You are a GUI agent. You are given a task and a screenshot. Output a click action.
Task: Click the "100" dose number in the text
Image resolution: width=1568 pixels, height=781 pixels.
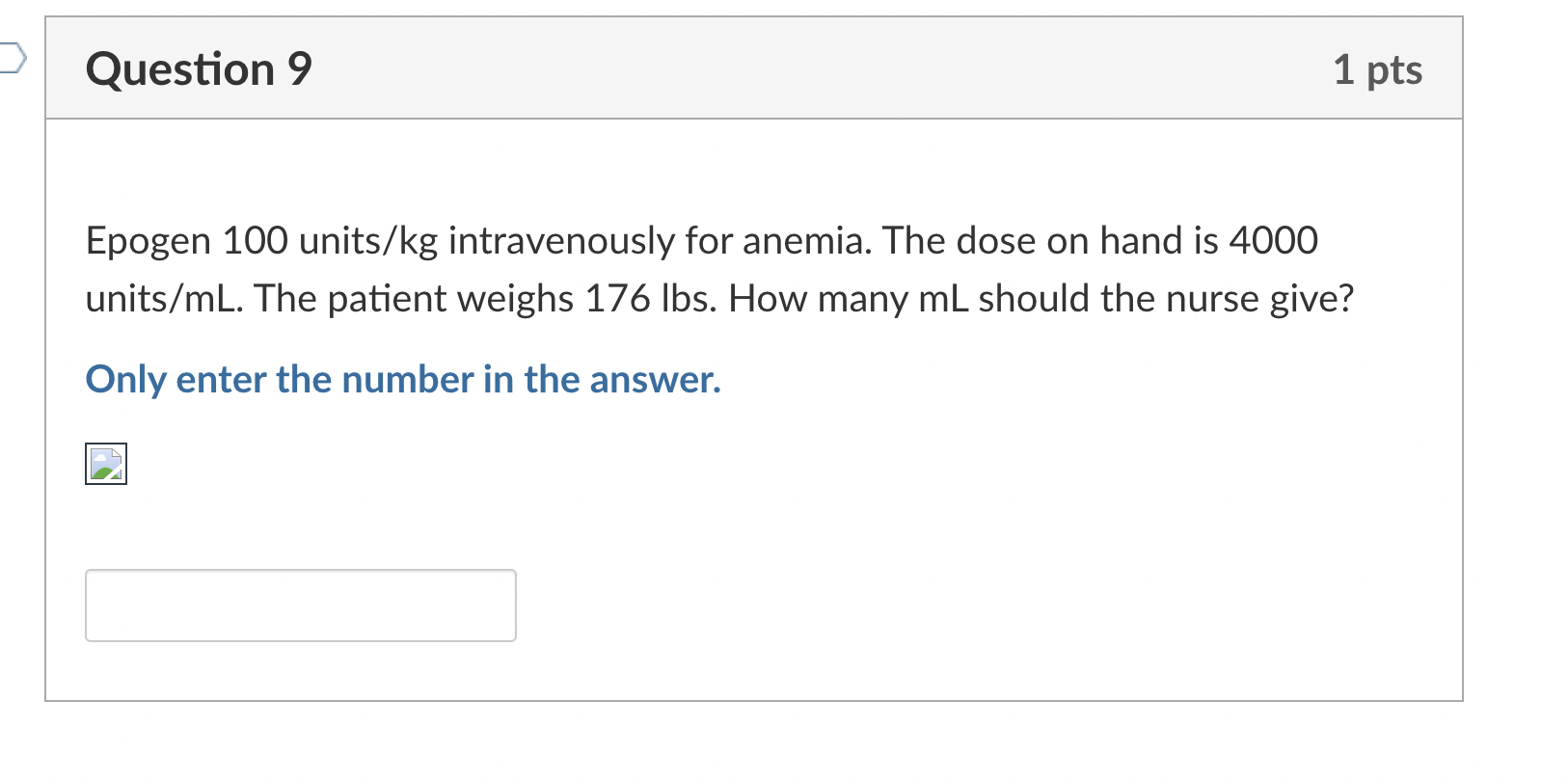click(255, 241)
